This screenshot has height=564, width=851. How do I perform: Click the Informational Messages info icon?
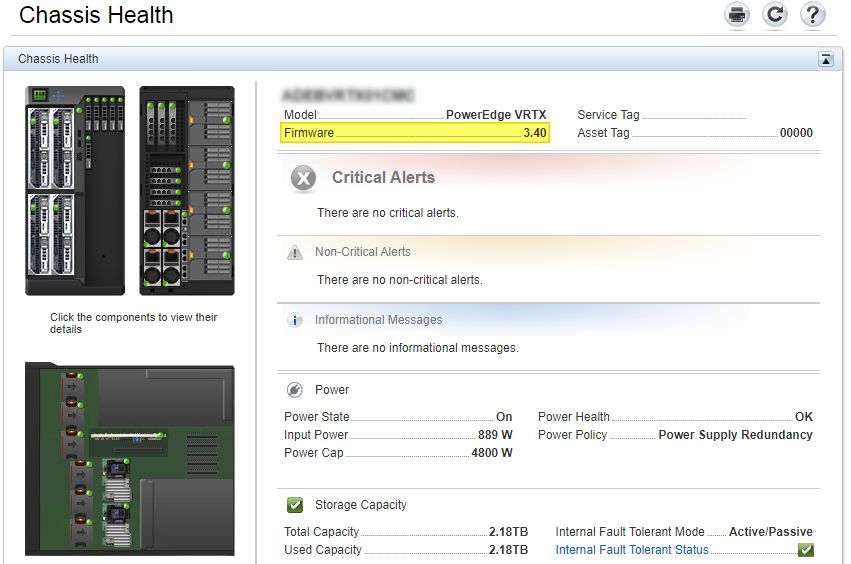click(x=295, y=321)
